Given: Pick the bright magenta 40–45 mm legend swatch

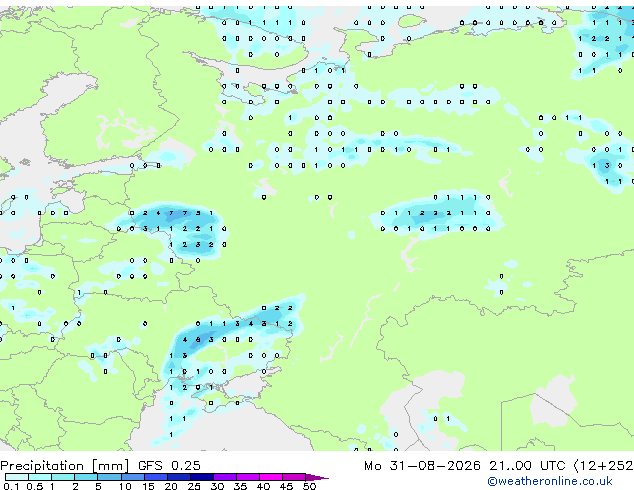Looking at the screenshot, I should coord(271,477).
